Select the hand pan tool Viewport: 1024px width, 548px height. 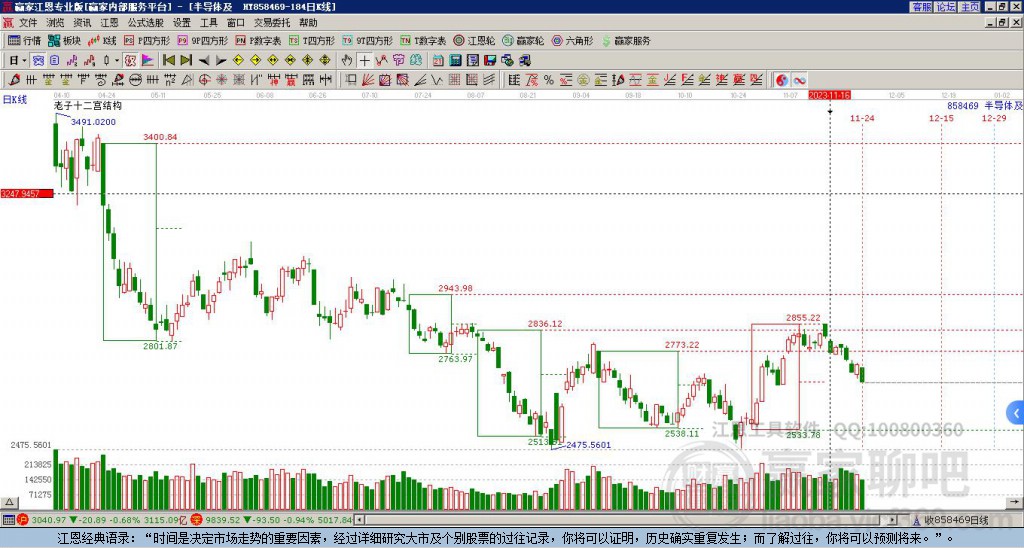pyautogui.click(x=347, y=61)
